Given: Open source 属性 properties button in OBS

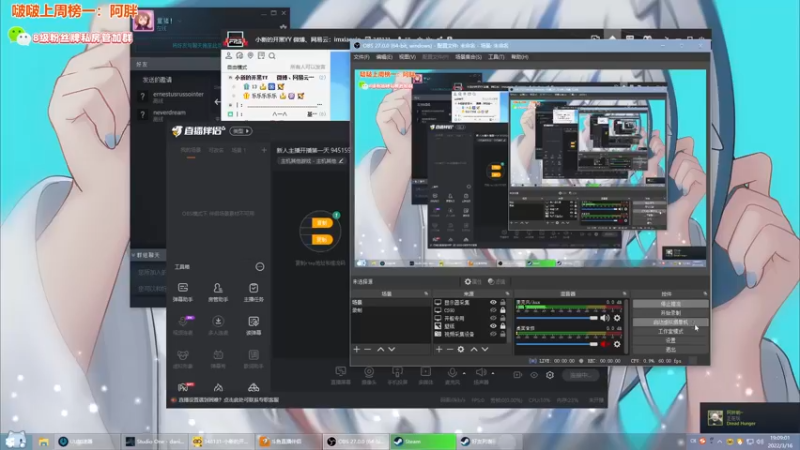Looking at the screenshot, I should click(x=473, y=282).
